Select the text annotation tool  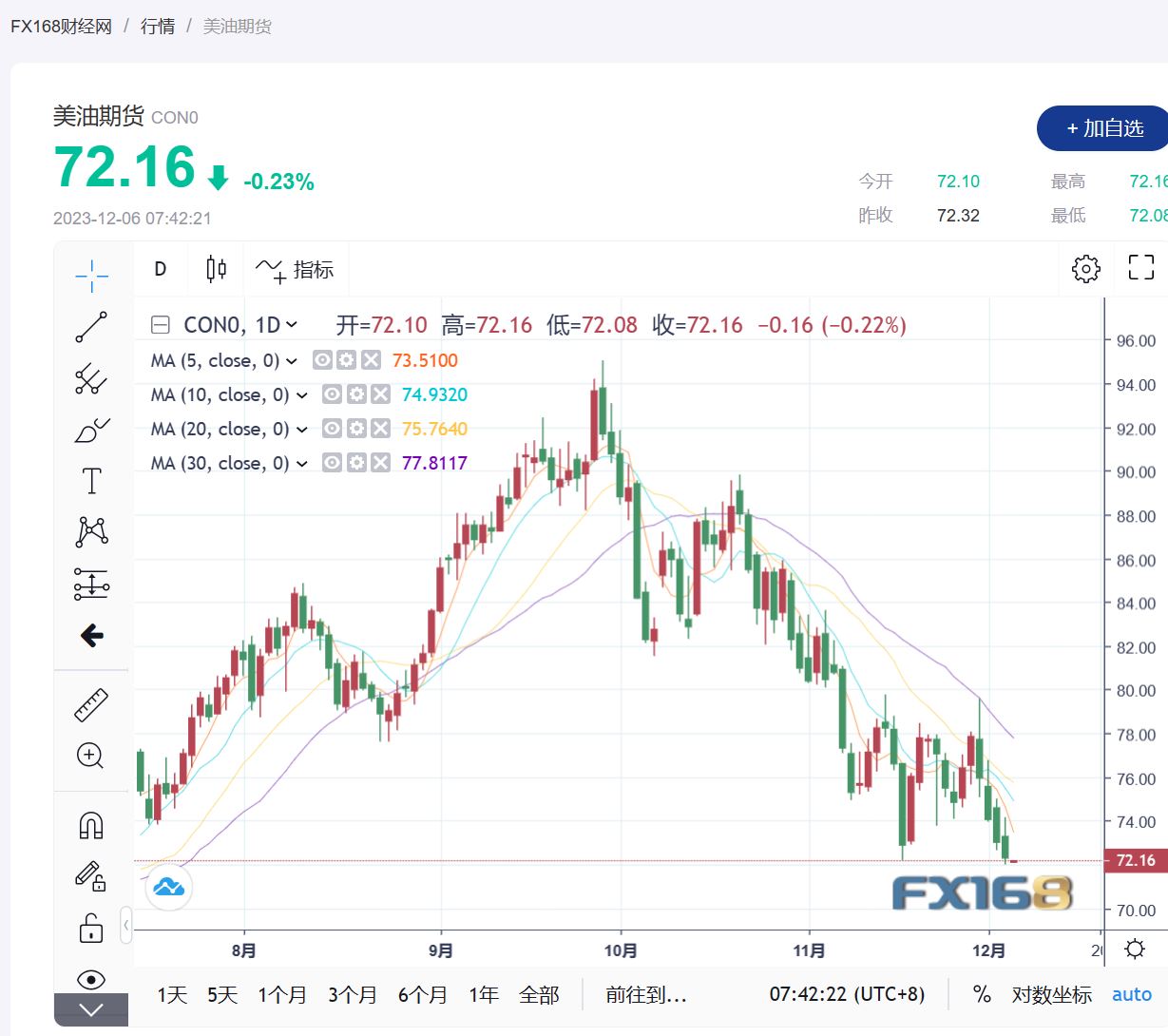[x=91, y=481]
